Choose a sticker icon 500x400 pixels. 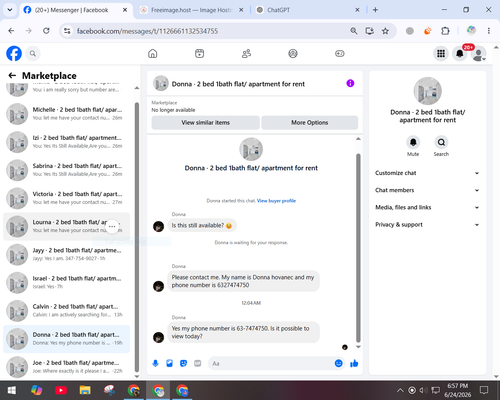click(x=184, y=363)
